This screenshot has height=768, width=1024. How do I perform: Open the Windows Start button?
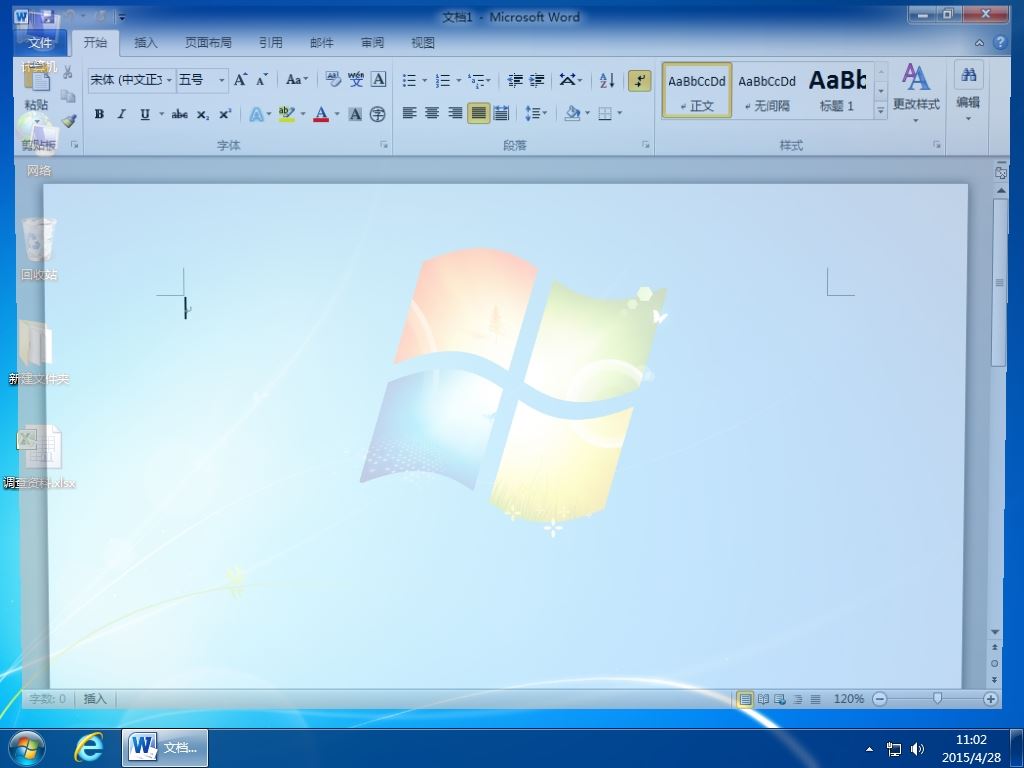(27, 747)
